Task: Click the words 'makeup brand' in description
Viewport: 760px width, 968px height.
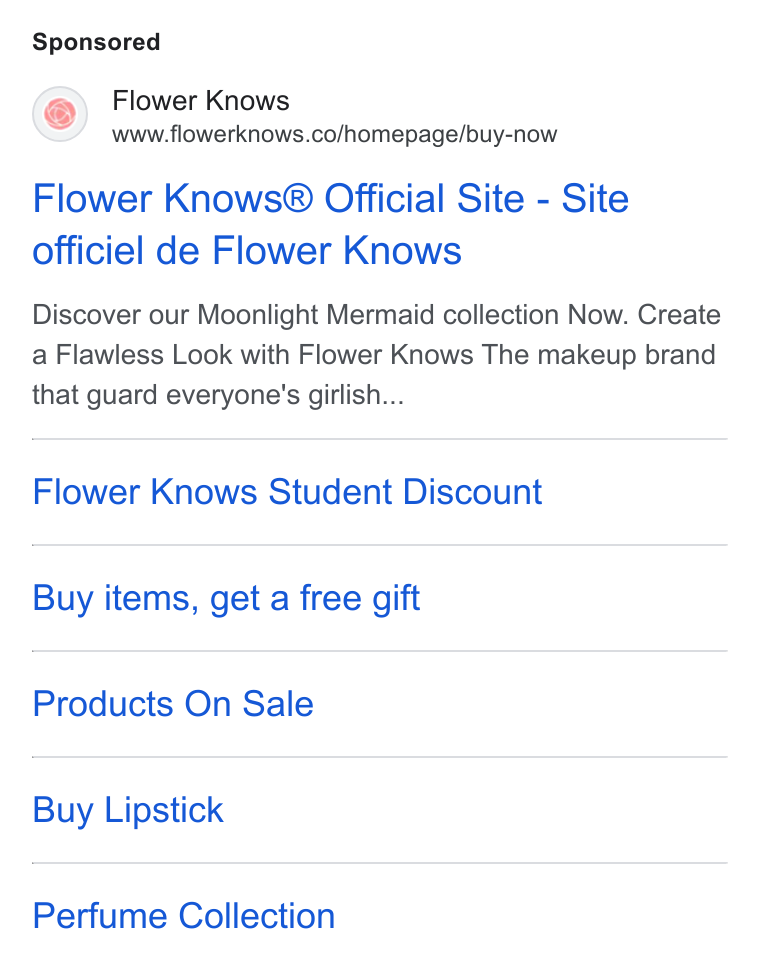Action: click(x=627, y=355)
